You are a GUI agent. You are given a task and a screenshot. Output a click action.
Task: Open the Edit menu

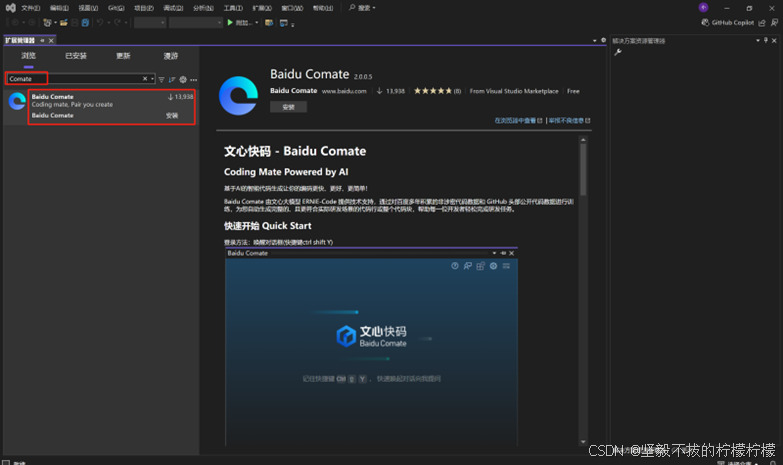pos(59,8)
